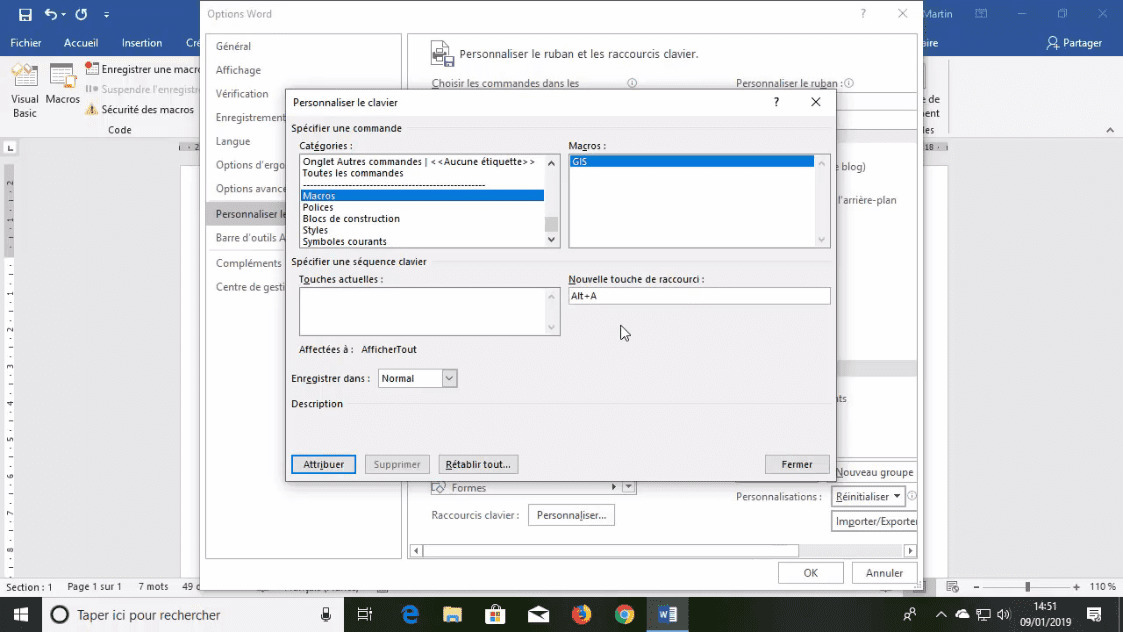The width and height of the screenshot is (1123, 632).
Task: Click the Rétablir tout button
Action: coord(478,464)
